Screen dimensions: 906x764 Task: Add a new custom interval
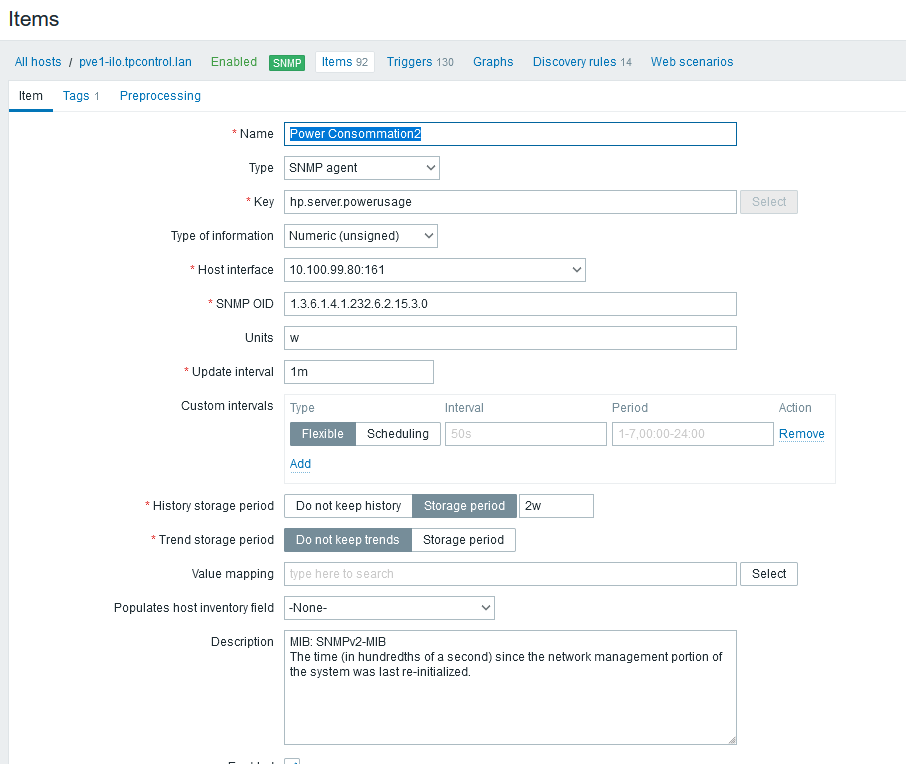(x=300, y=464)
